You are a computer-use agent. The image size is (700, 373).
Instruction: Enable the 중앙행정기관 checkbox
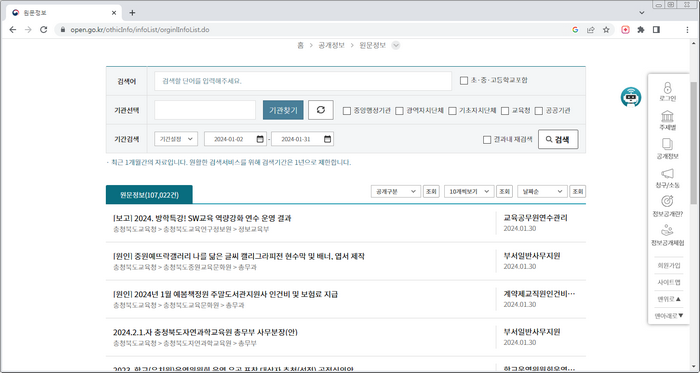click(347, 111)
